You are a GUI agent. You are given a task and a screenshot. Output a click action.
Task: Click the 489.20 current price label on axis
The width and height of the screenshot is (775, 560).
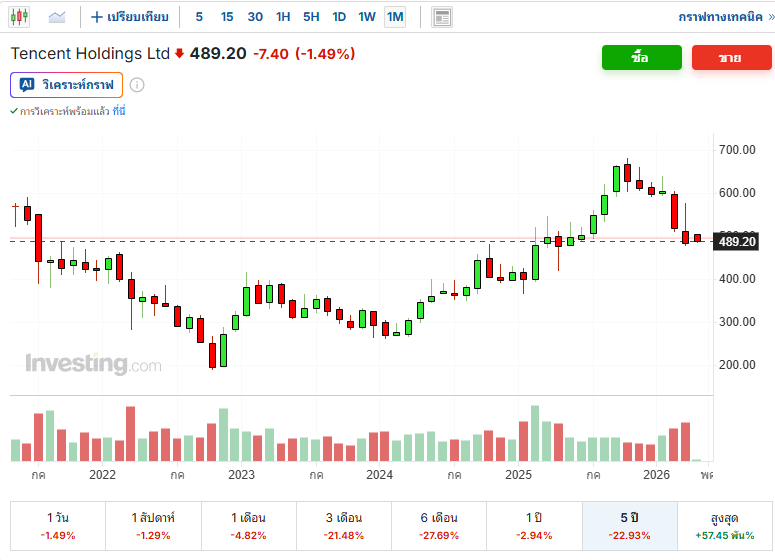pyautogui.click(x=736, y=242)
